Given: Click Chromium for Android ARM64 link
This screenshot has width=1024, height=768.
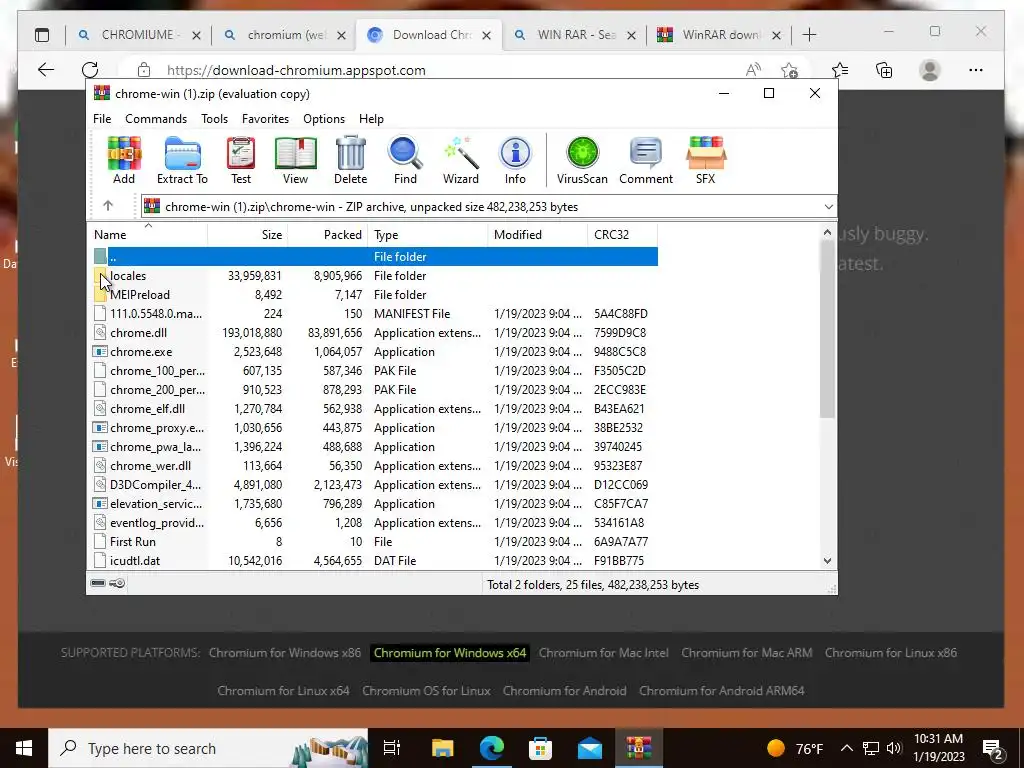Looking at the screenshot, I should tap(722, 690).
